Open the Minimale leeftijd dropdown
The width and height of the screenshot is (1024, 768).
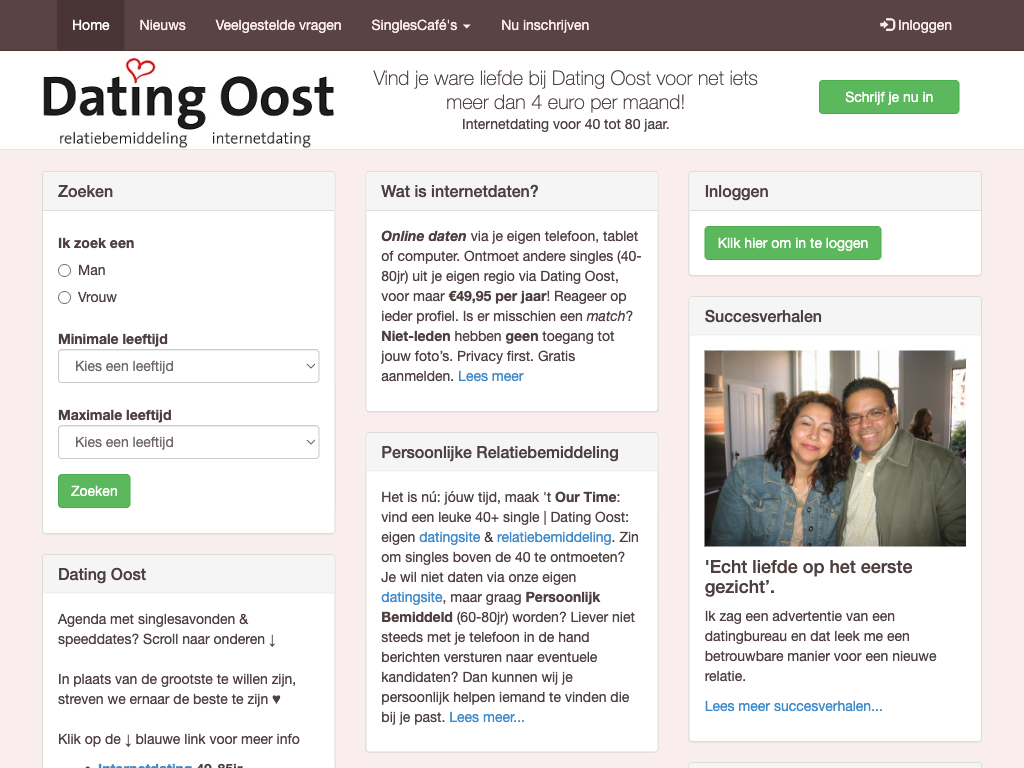[189, 366]
